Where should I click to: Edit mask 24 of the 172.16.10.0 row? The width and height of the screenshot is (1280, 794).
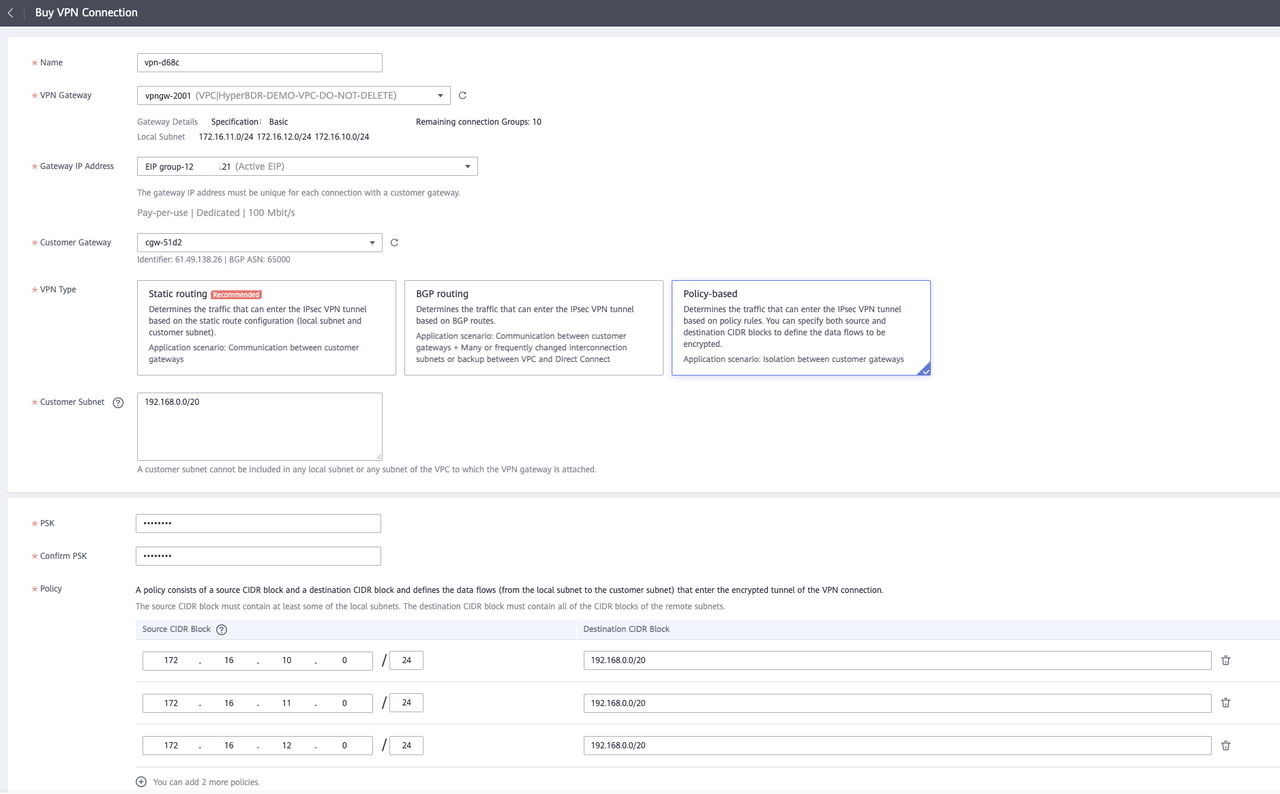coord(407,661)
